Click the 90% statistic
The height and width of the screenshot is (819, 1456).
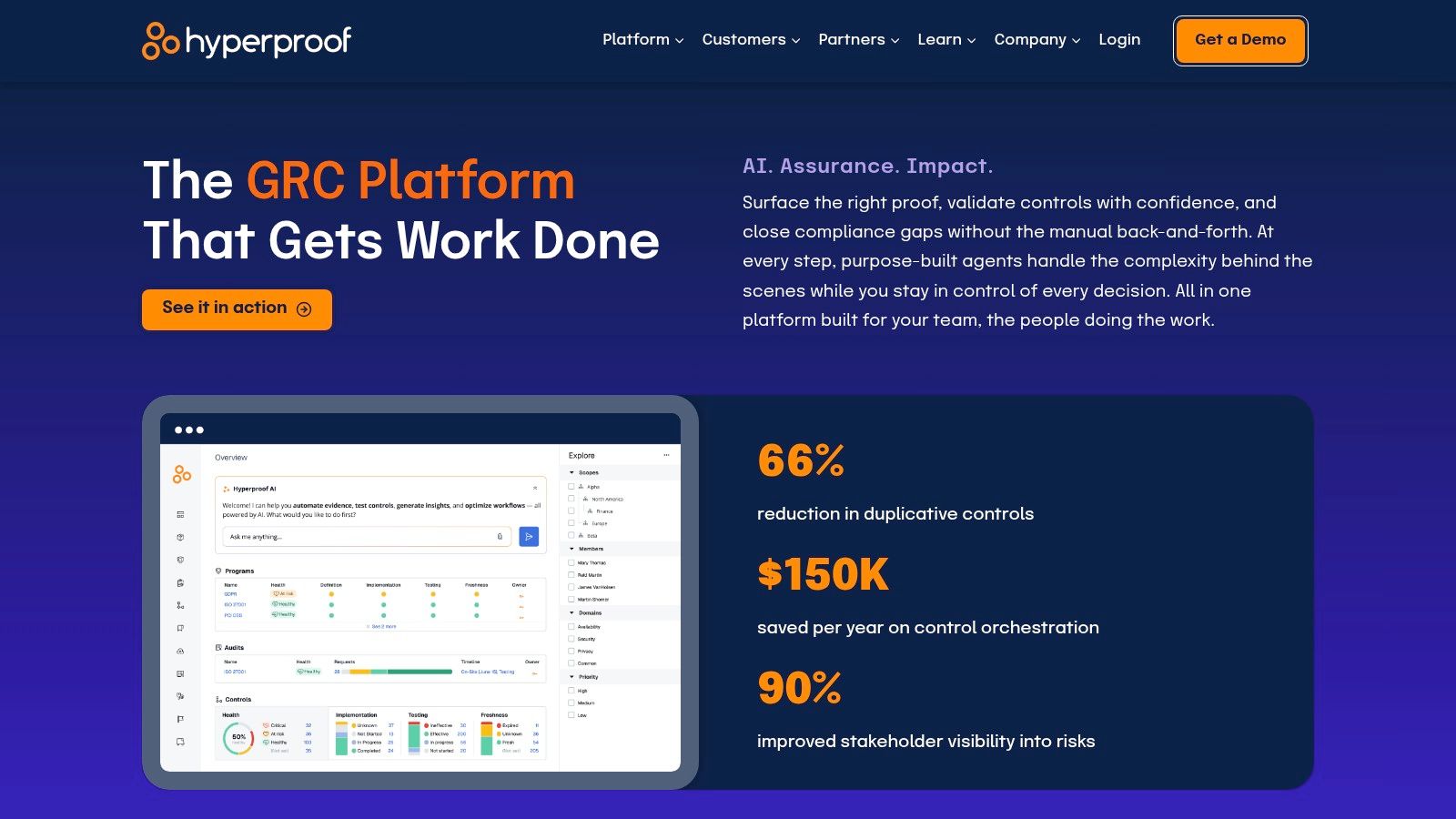click(800, 688)
